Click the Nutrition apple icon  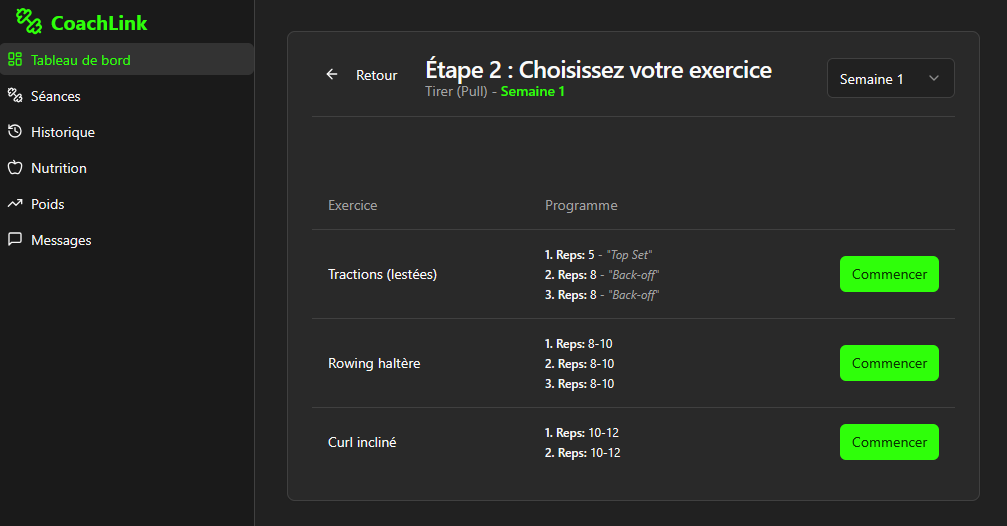tap(15, 168)
